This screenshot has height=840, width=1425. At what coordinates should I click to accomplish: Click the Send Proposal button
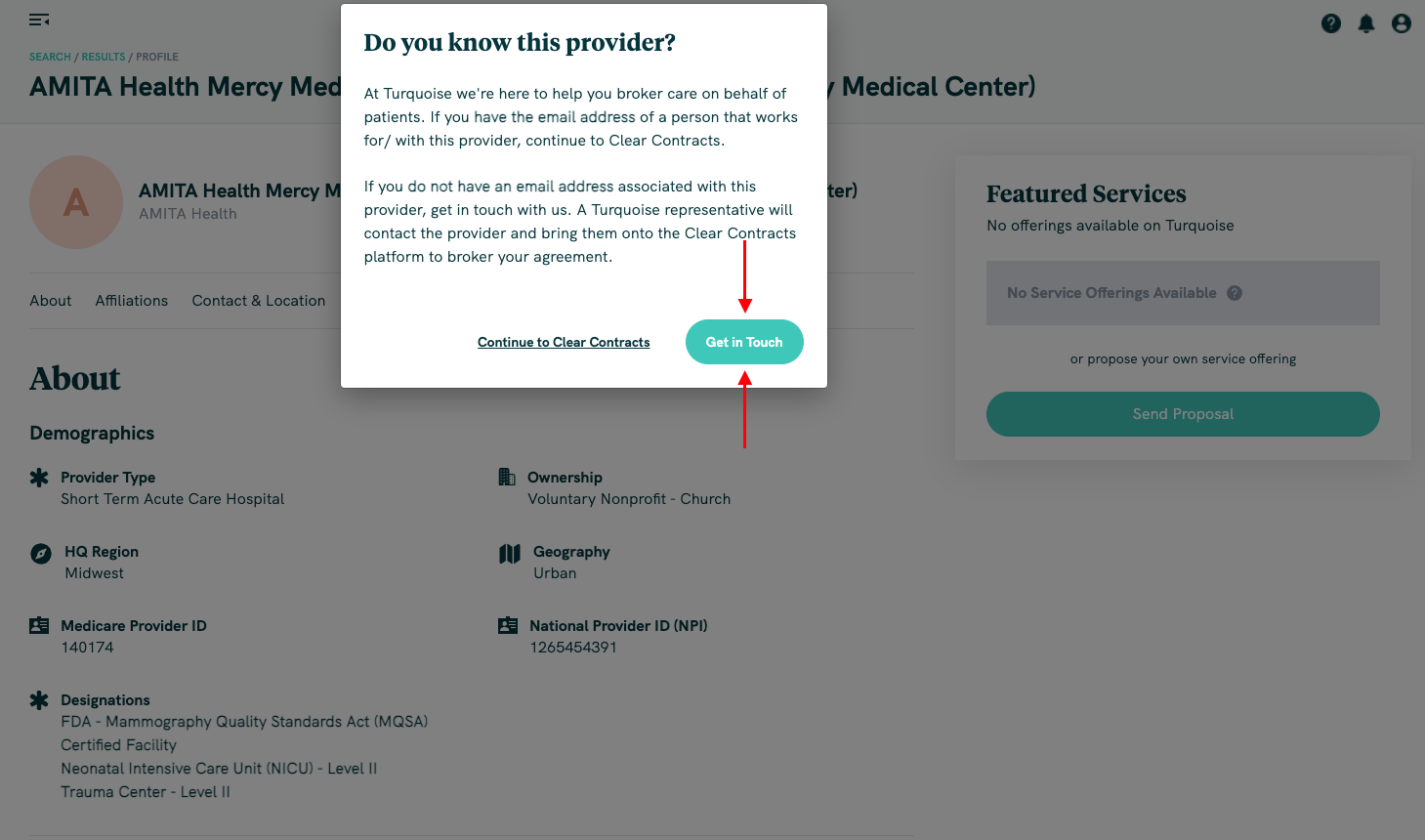tap(1183, 414)
